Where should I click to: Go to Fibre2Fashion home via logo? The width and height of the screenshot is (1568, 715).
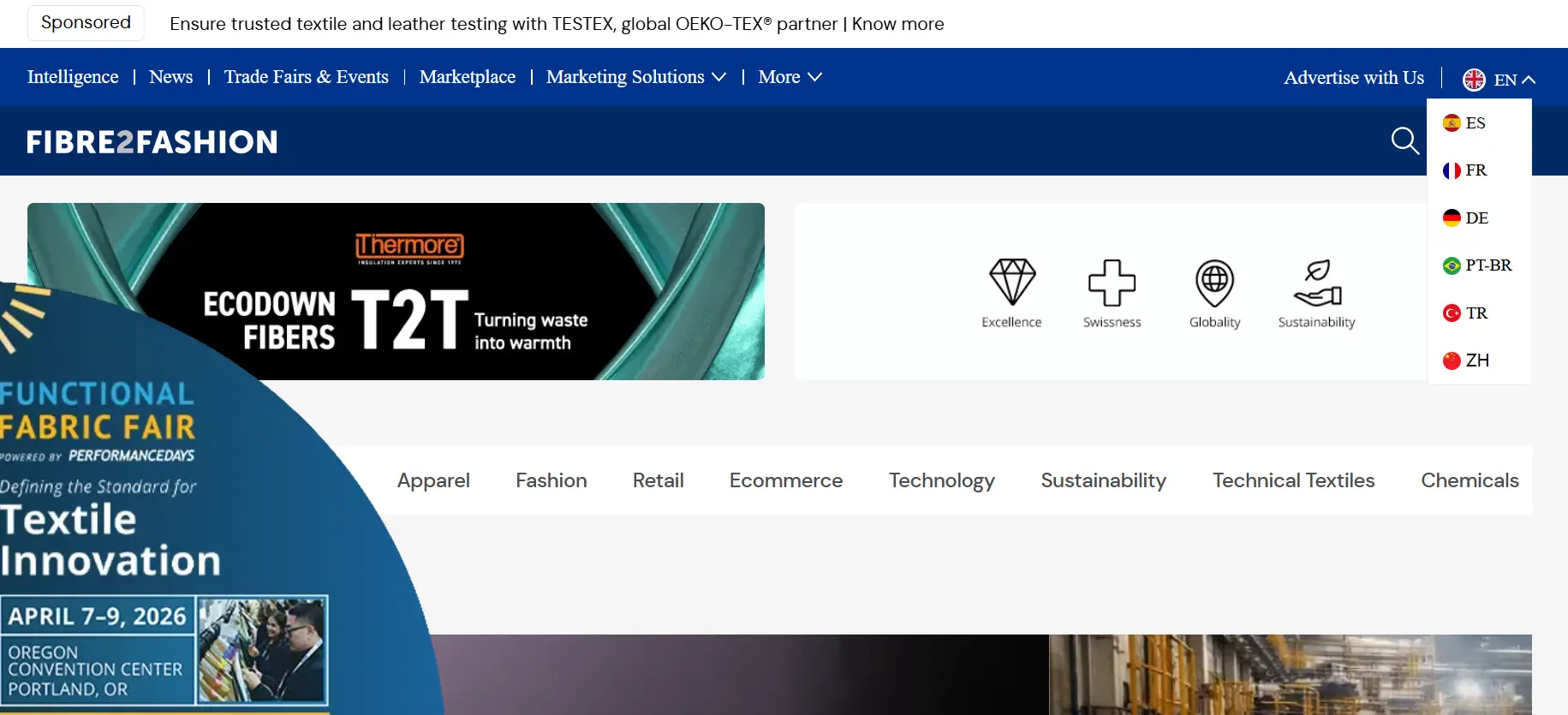[152, 142]
